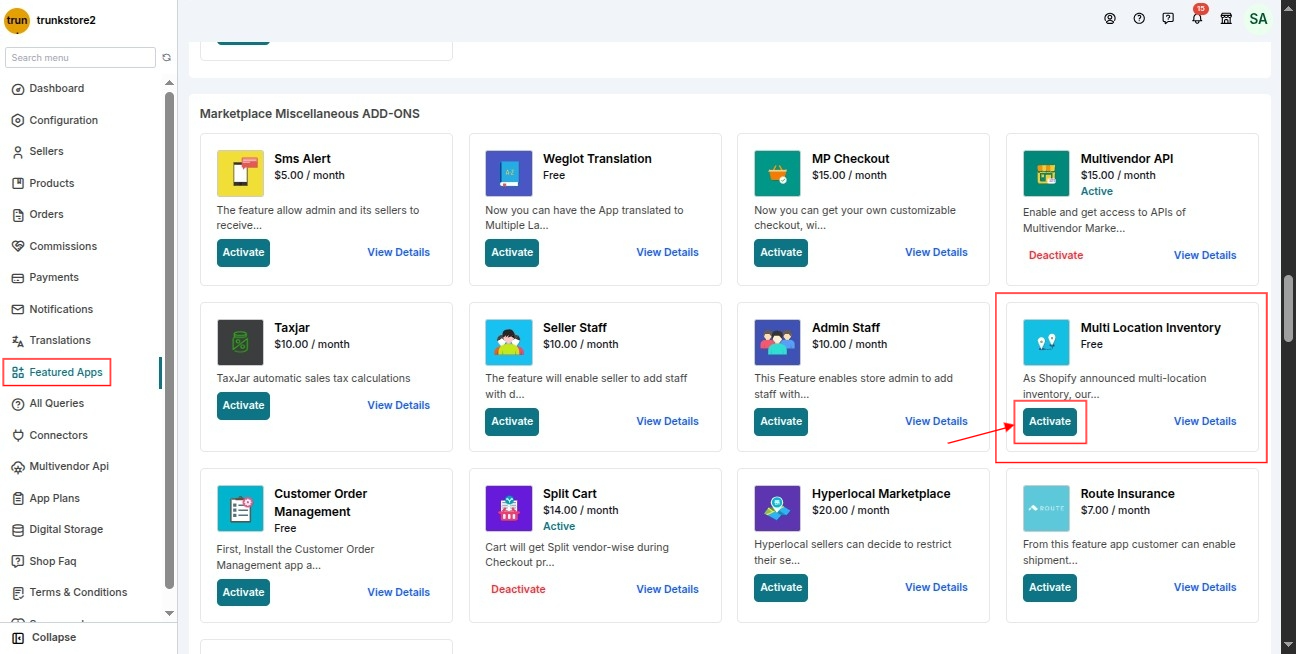
Task: Click the Sms Alert app icon
Action: 240,174
